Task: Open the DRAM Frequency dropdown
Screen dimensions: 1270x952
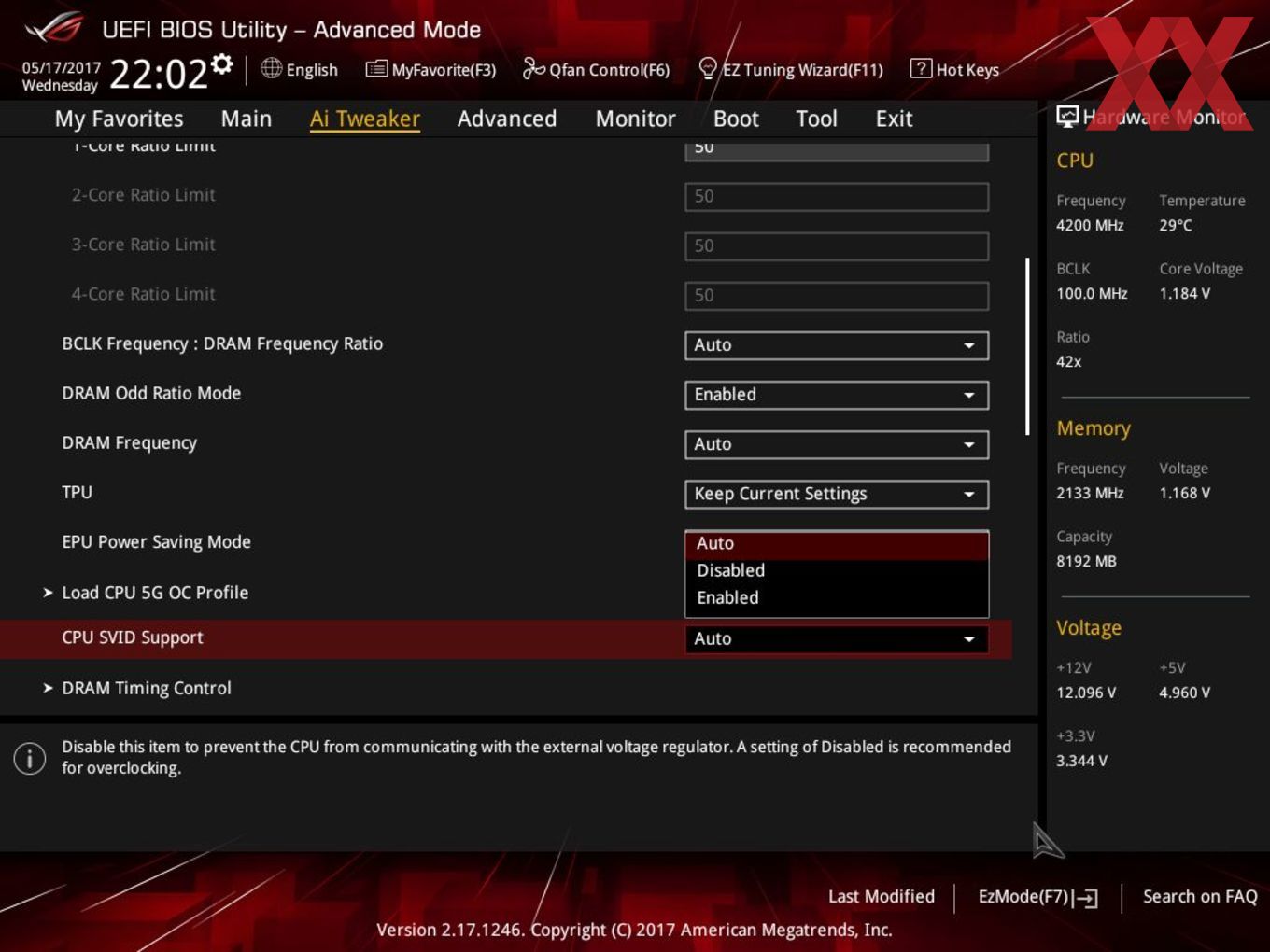Action: click(837, 444)
